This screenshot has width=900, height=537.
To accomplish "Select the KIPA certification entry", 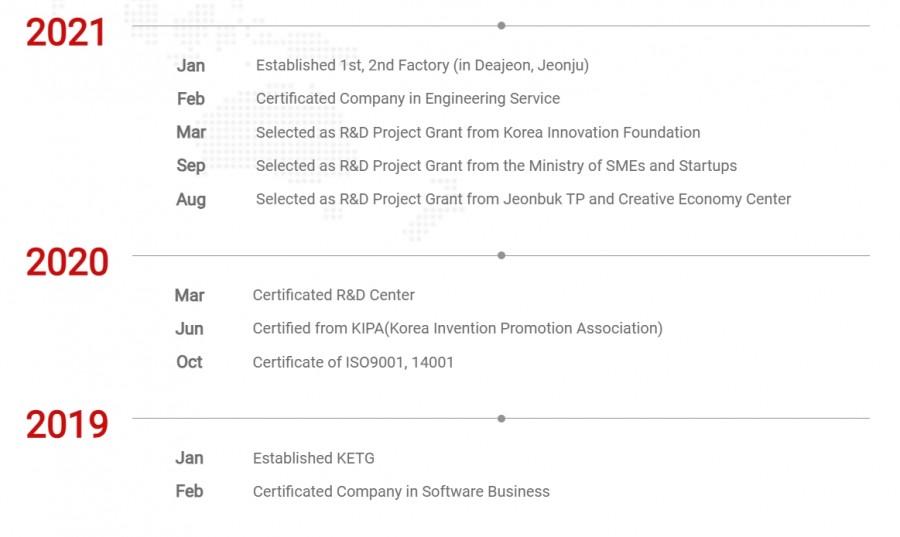I will click(x=457, y=328).
